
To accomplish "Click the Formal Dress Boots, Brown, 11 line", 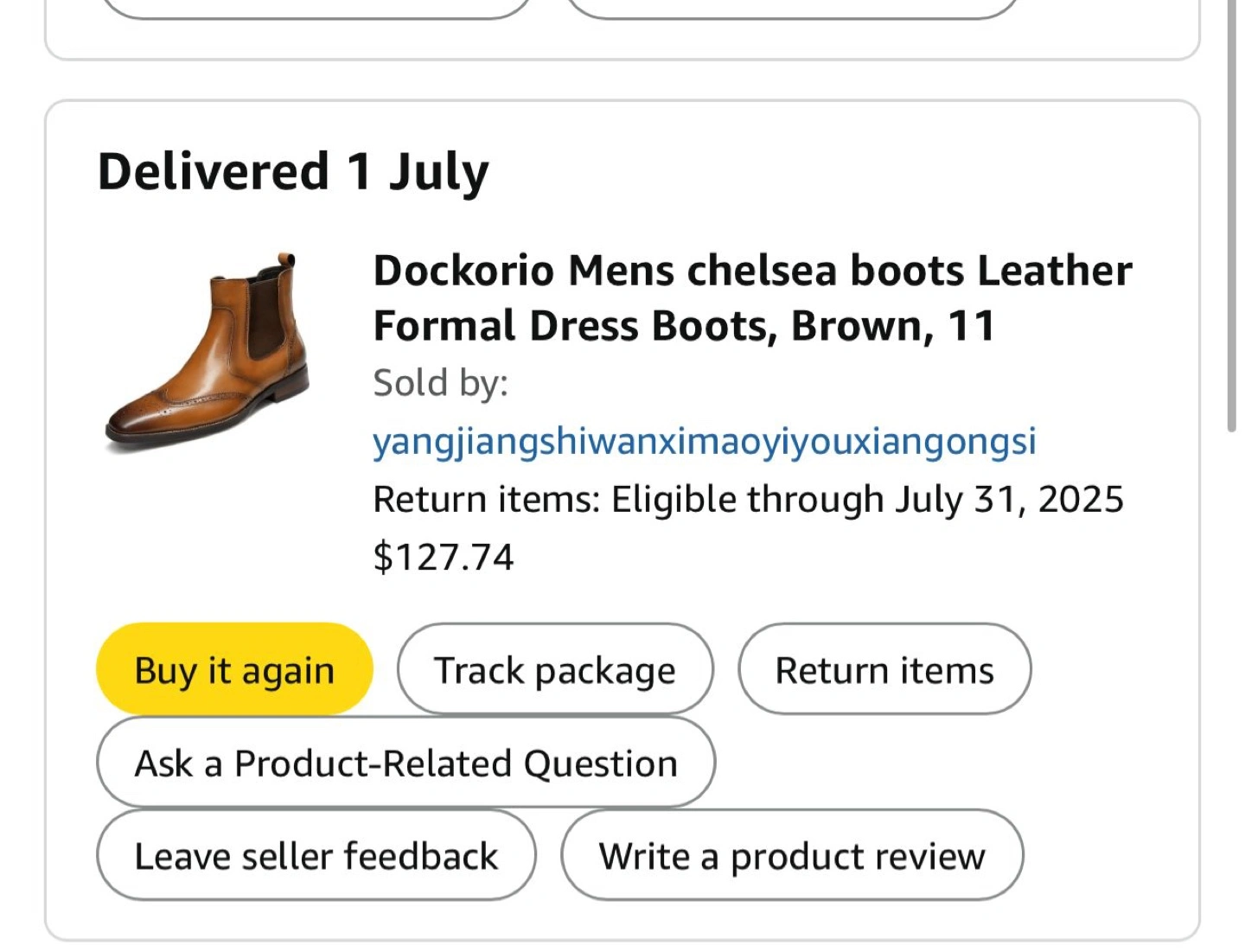I will [684, 326].
